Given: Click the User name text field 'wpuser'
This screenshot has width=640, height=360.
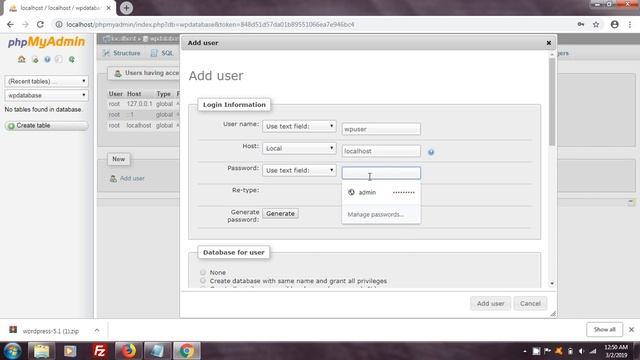Looking at the screenshot, I should point(381,129).
